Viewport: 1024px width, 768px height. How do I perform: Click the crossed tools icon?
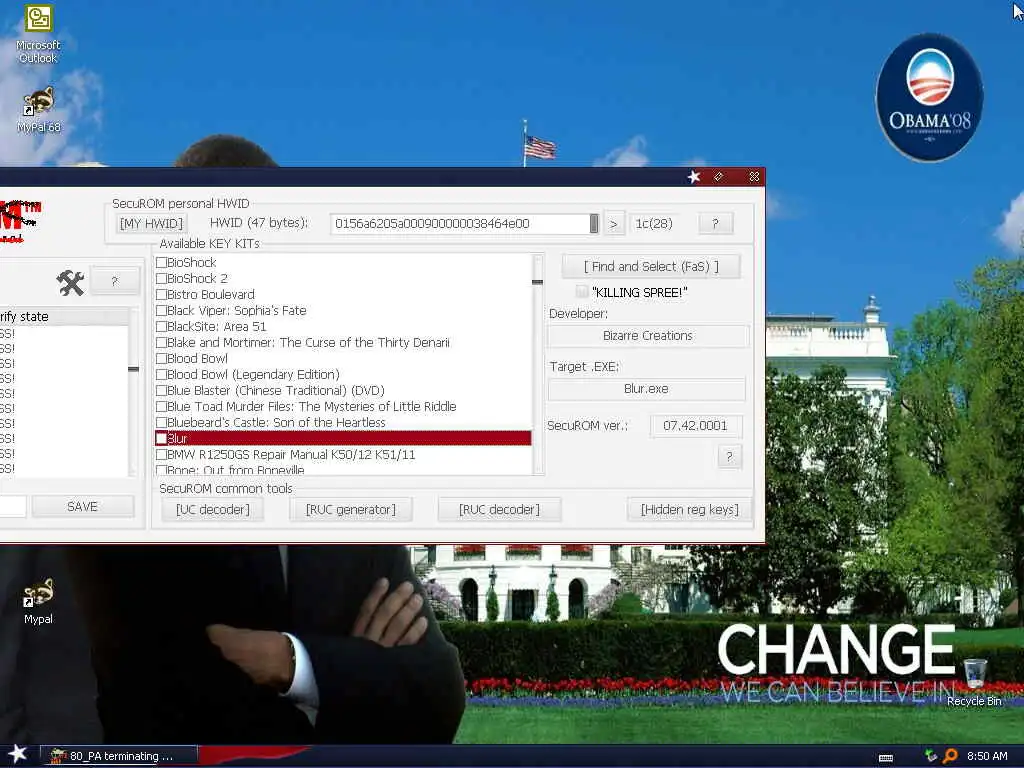tap(70, 282)
